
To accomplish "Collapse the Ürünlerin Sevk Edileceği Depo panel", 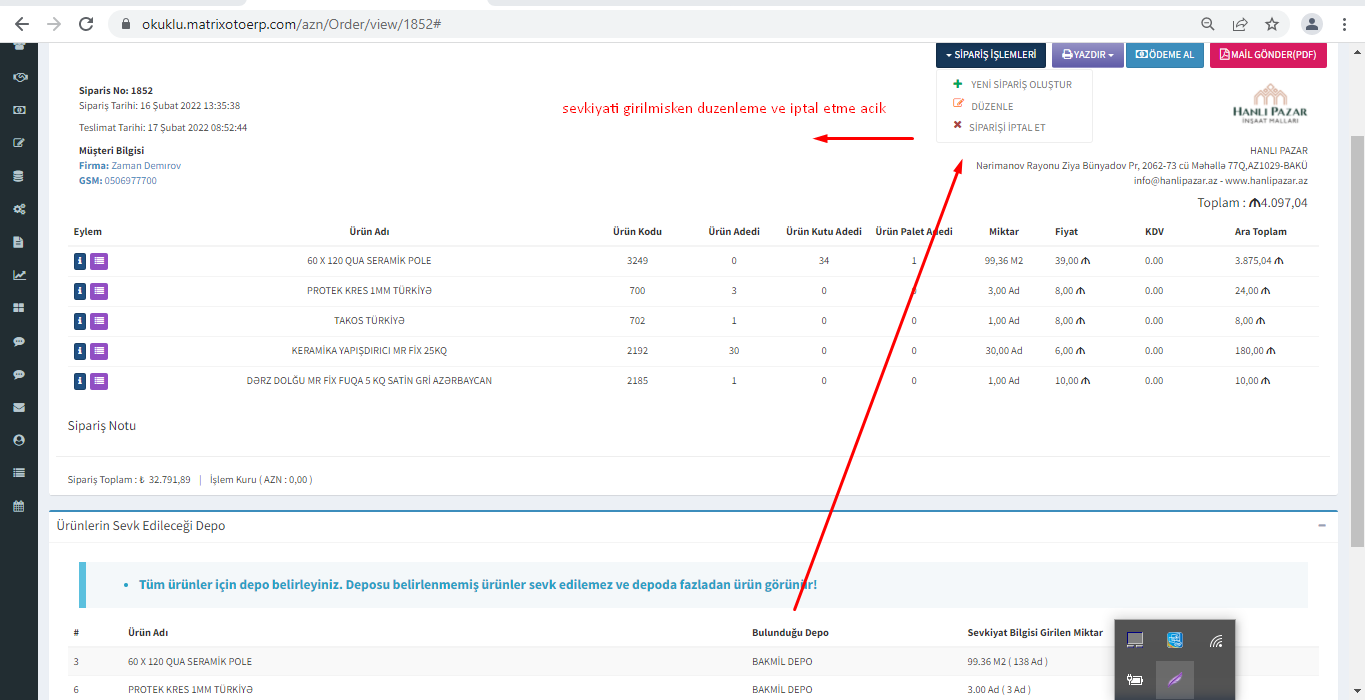I will click(1322, 525).
